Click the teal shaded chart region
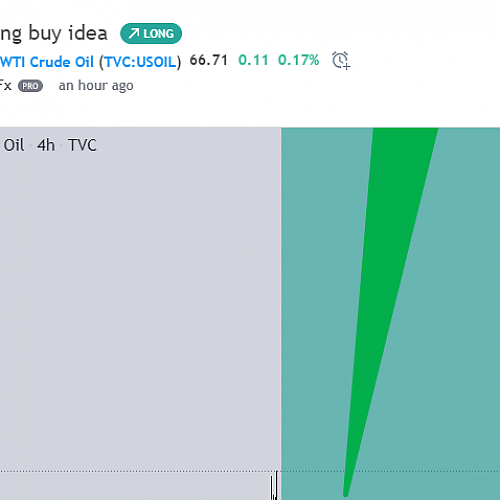The width and height of the screenshot is (500, 500). coord(467,300)
